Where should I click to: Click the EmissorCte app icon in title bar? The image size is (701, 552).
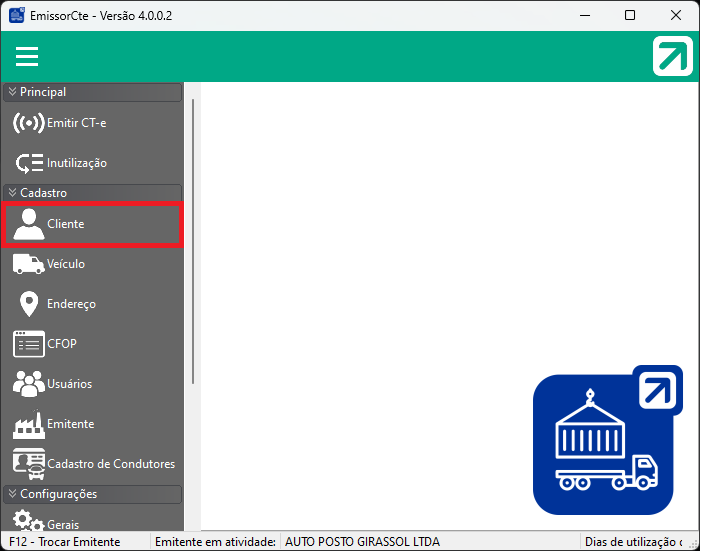click(17, 16)
